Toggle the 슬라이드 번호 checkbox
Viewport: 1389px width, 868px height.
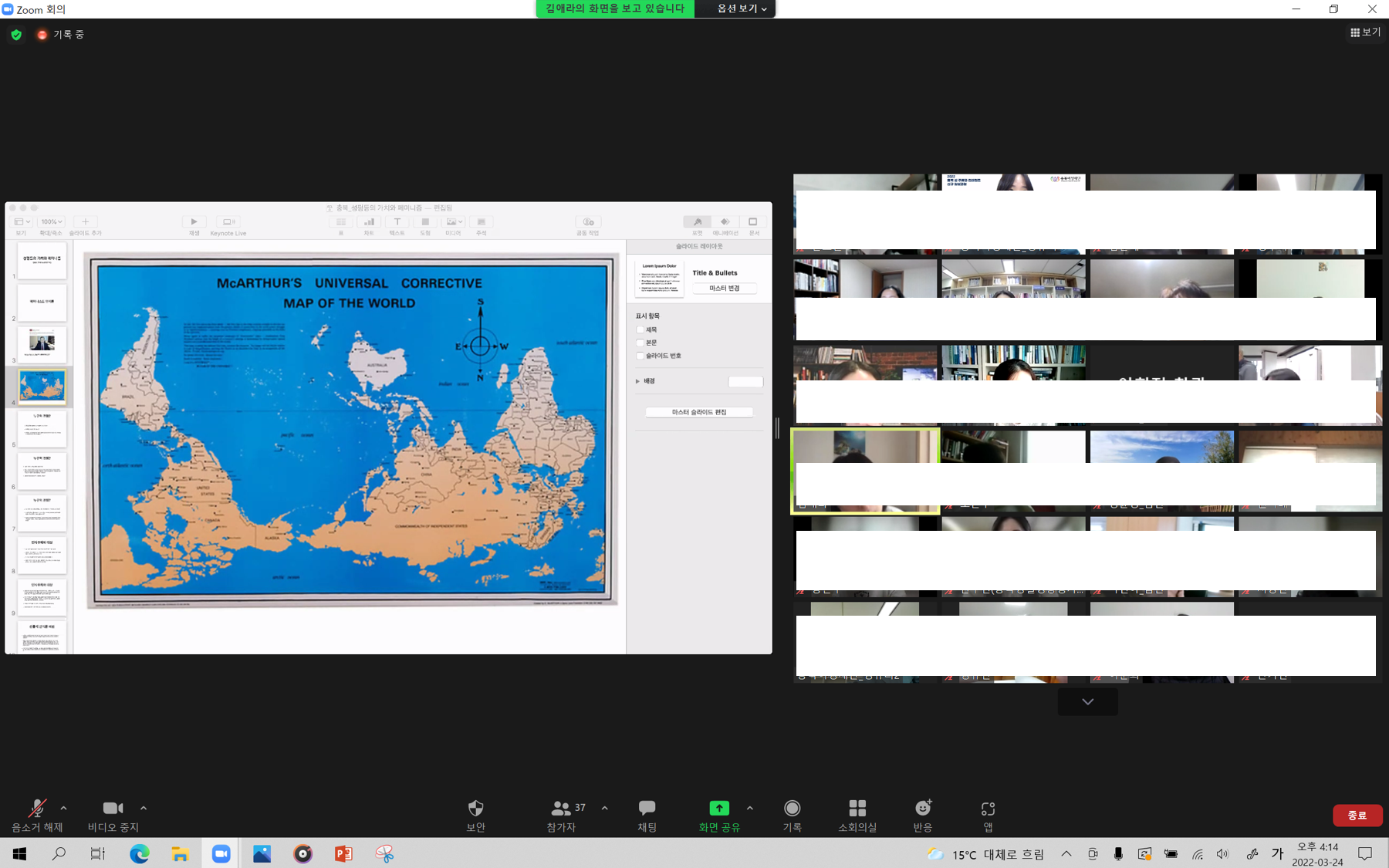pyautogui.click(x=640, y=356)
